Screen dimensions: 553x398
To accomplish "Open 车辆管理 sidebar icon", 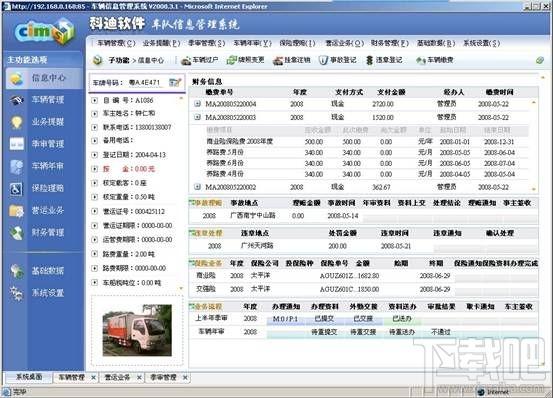I will coord(16,100).
